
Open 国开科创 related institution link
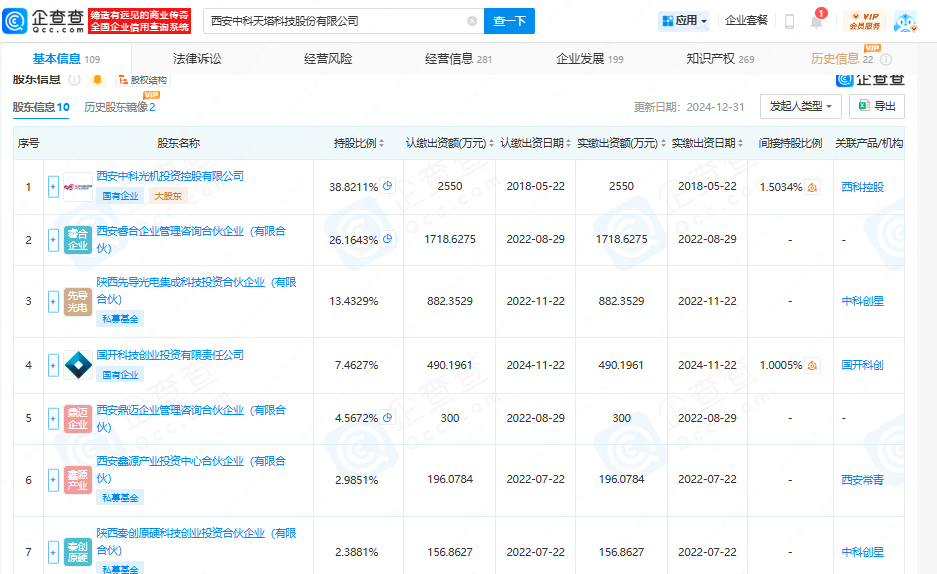[862, 365]
